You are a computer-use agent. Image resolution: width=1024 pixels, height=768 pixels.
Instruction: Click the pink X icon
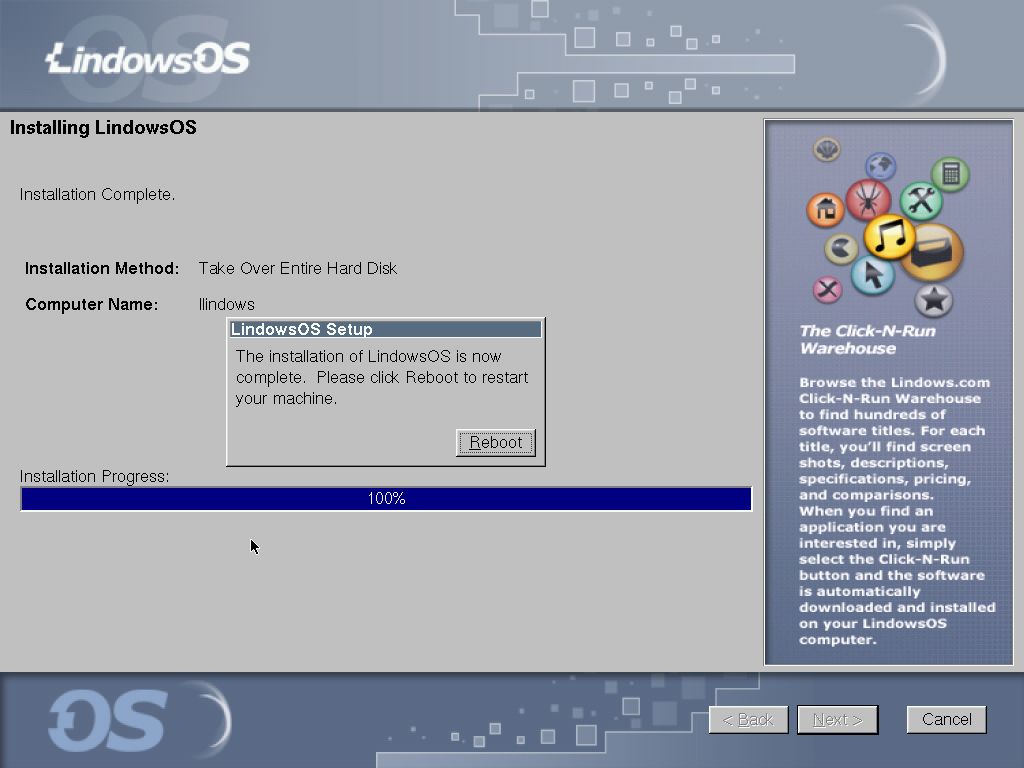[827, 289]
